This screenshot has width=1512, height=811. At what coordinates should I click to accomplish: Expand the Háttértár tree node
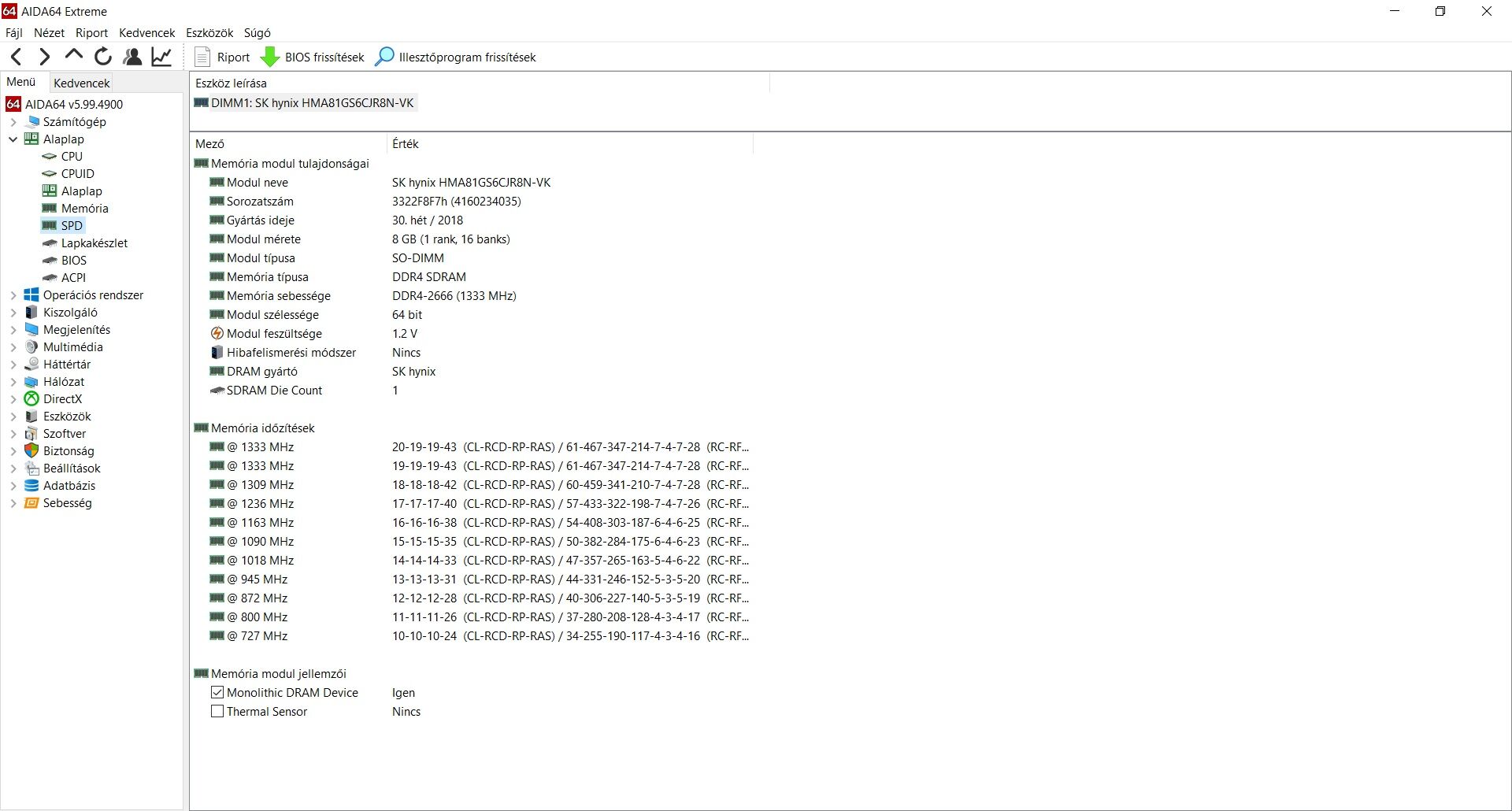point(13,365)
